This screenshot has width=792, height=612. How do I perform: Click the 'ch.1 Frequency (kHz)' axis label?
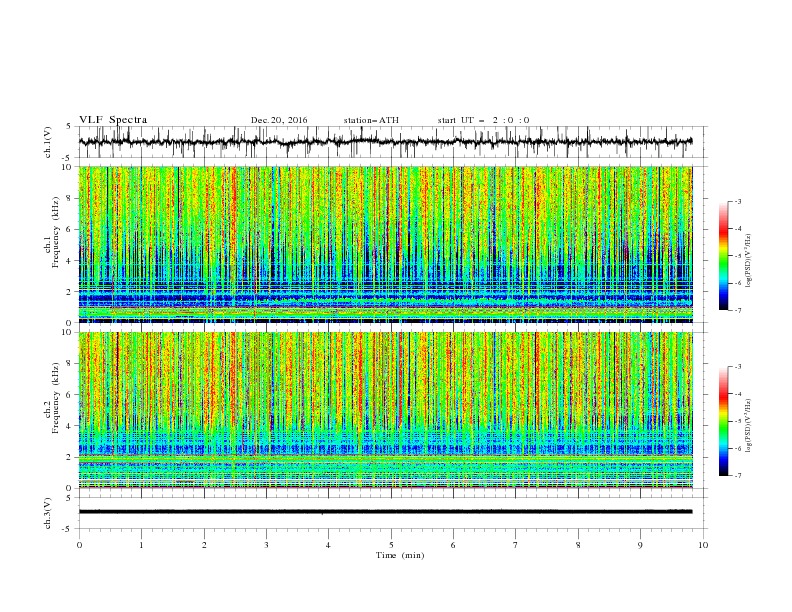(x=52, y=232)
